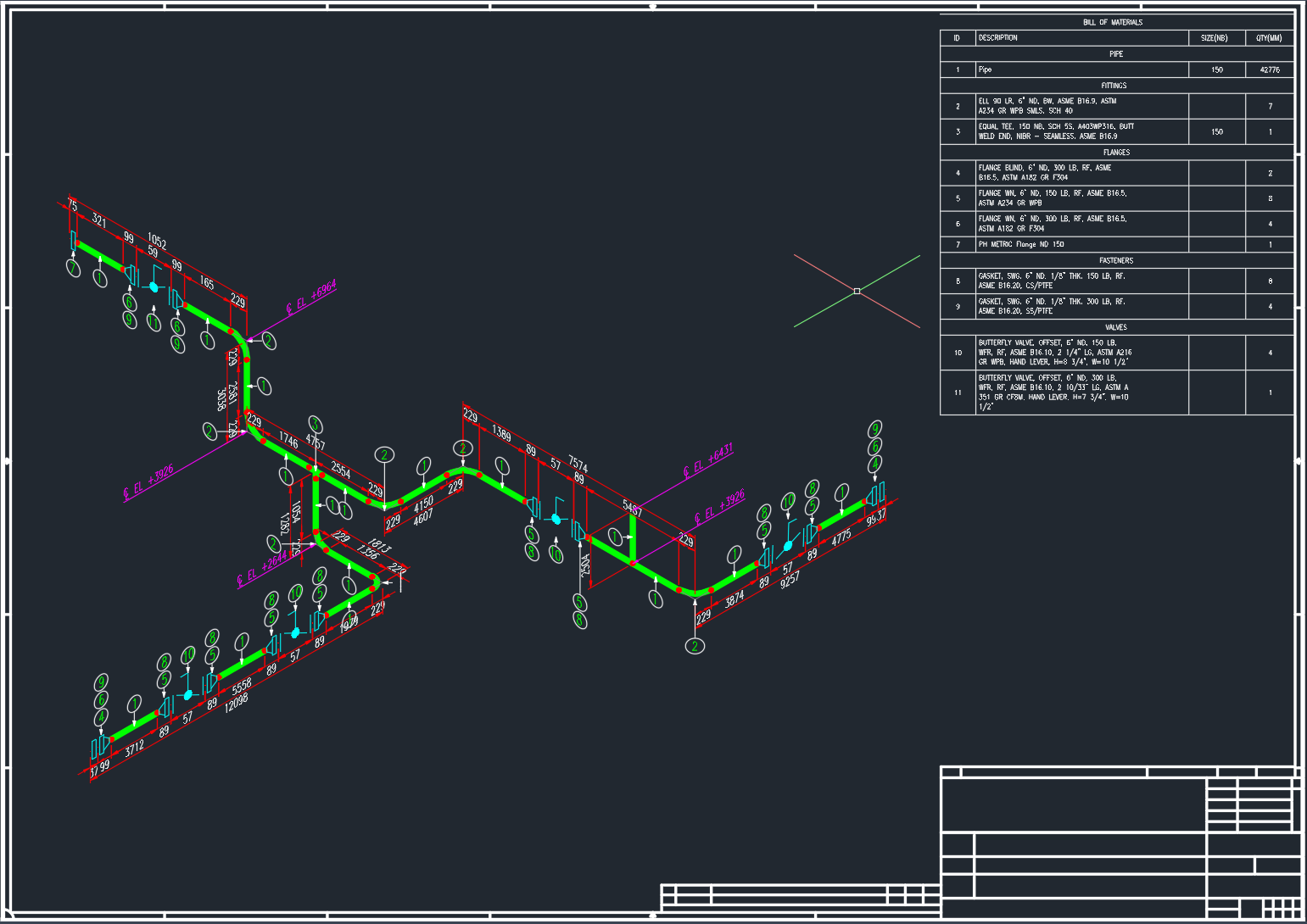The height and width of the screenshot is (924, 1307).
Task: Select the "321" dimension text
Action: coord(99,220)
